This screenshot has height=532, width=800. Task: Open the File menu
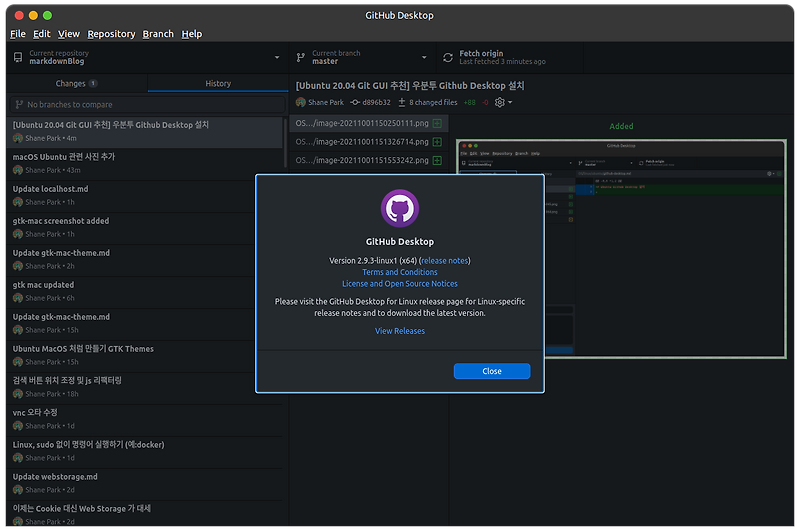18,34
